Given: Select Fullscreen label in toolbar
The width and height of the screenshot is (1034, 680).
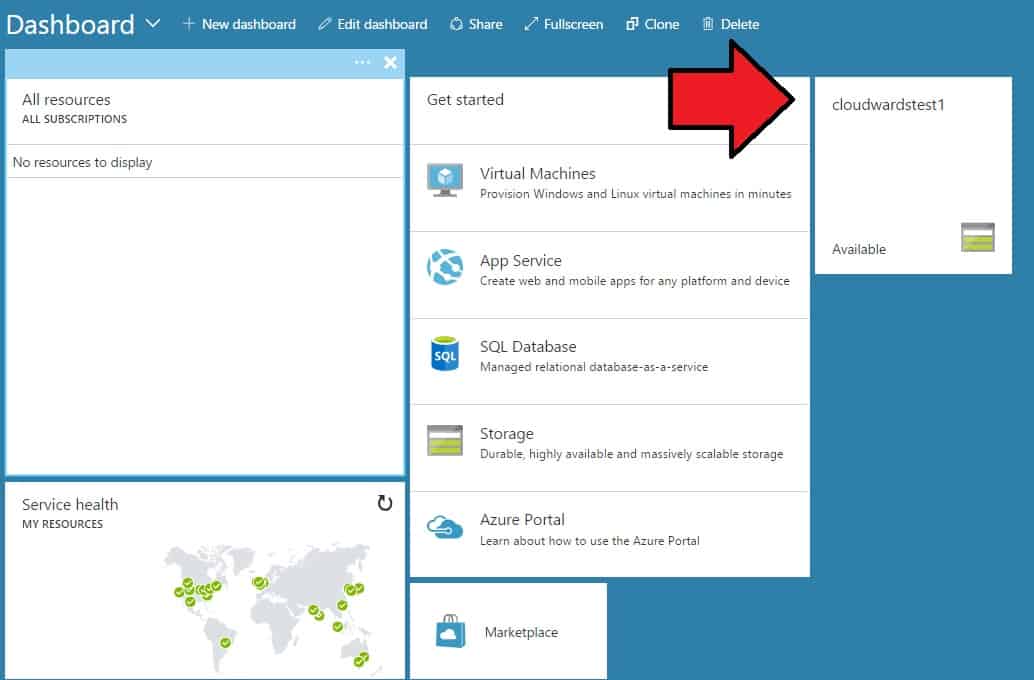Looking at the screenshot, I should pos(573,24).
